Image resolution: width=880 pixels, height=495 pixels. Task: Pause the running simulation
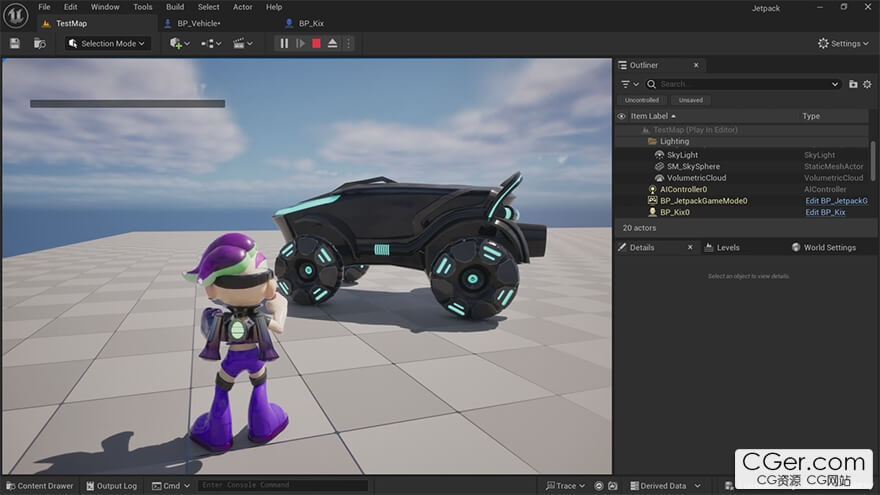tap(284, 43)
